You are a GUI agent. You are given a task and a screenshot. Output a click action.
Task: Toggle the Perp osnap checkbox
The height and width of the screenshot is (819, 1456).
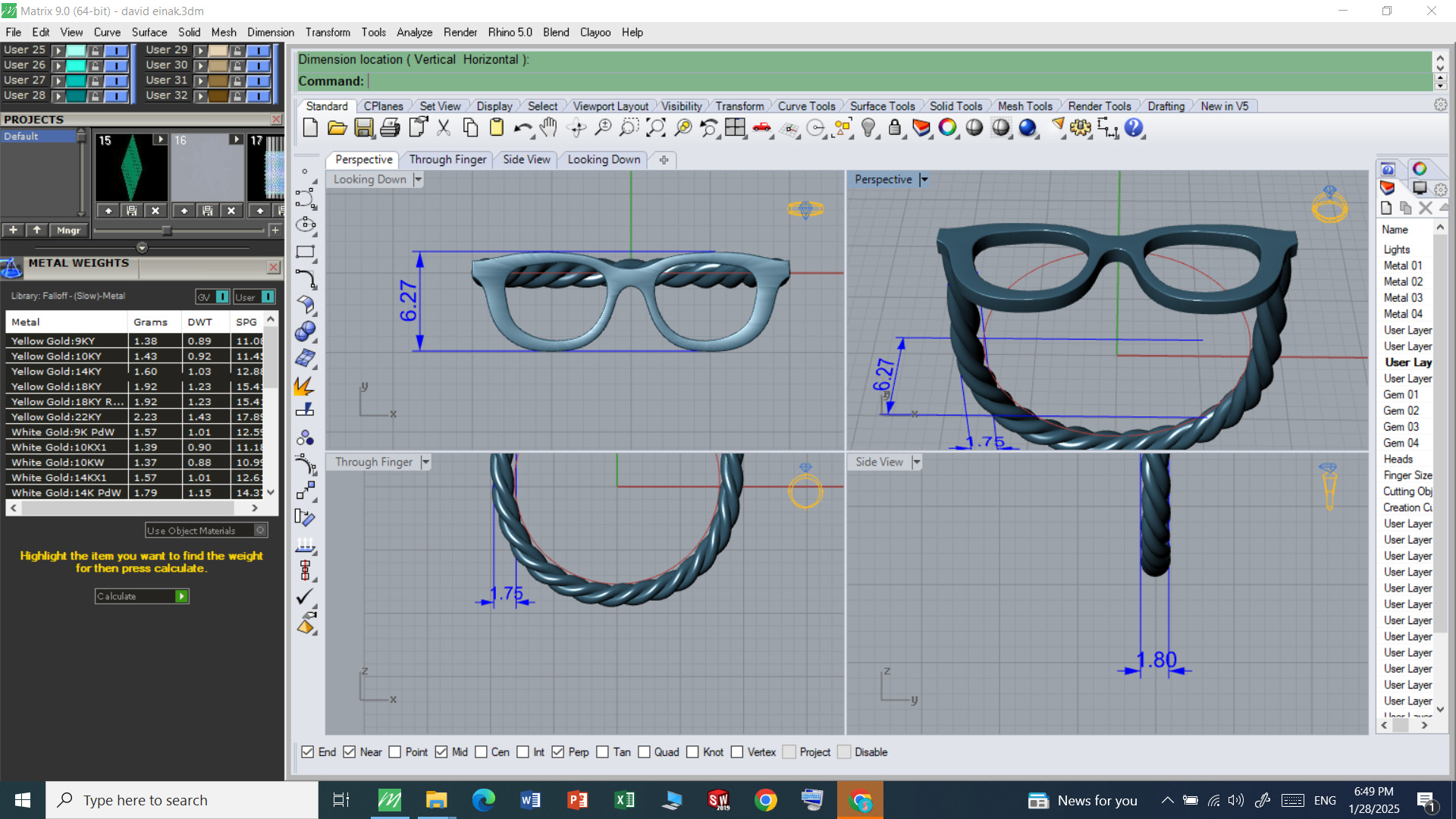[x=558, y=752]
